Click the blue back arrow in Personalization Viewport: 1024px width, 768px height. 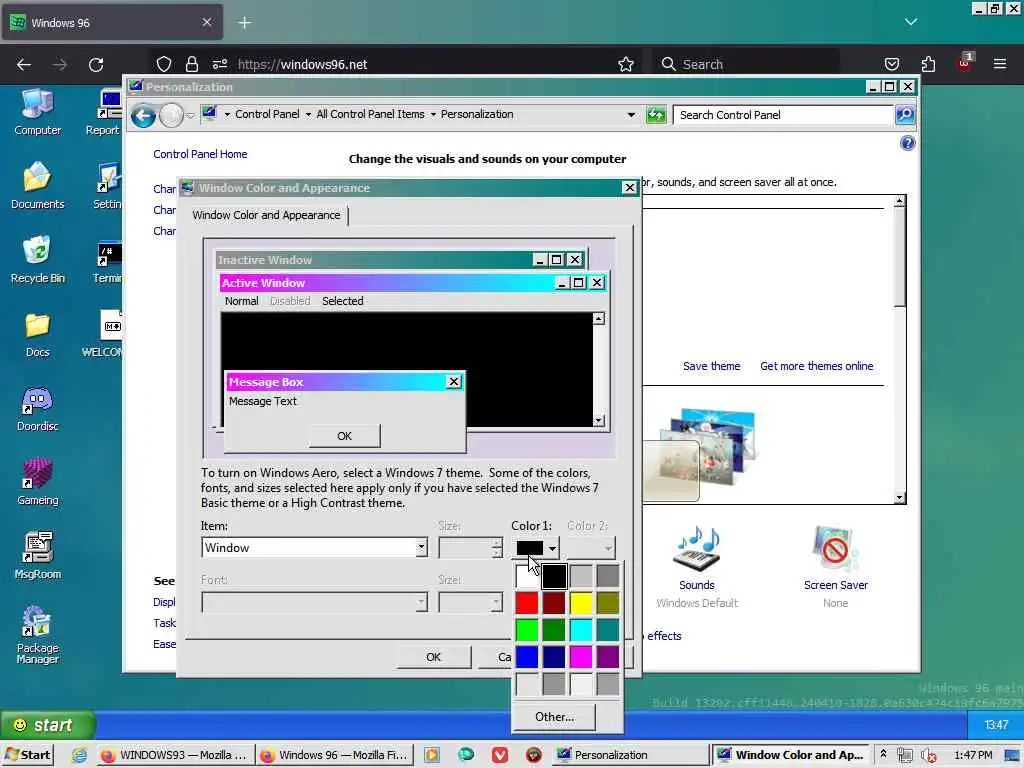tap(143, 116)
